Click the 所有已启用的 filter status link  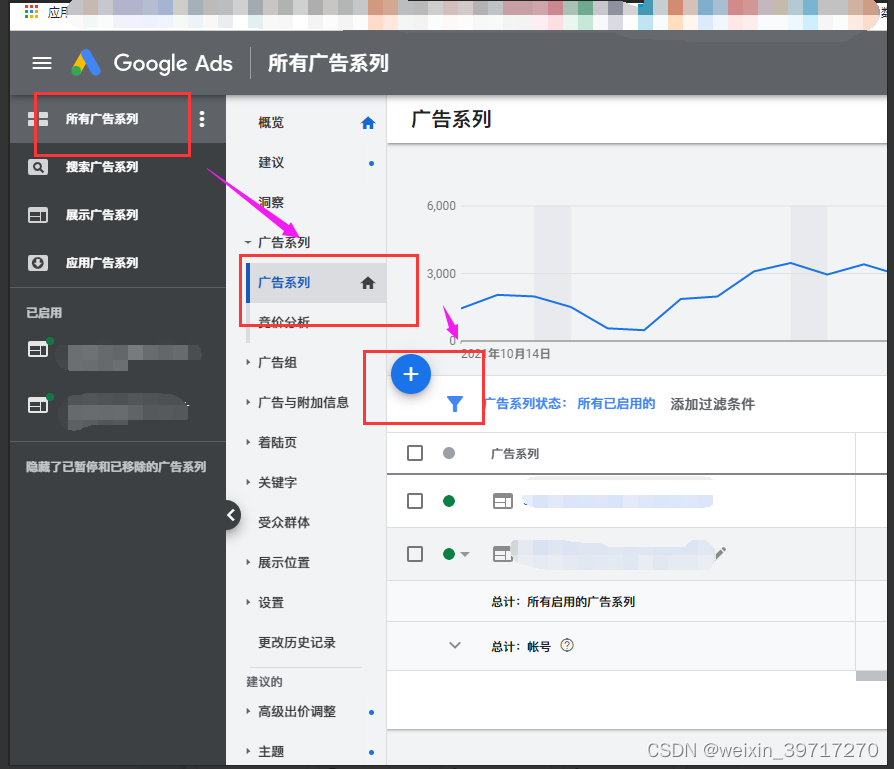click(616, 404)
